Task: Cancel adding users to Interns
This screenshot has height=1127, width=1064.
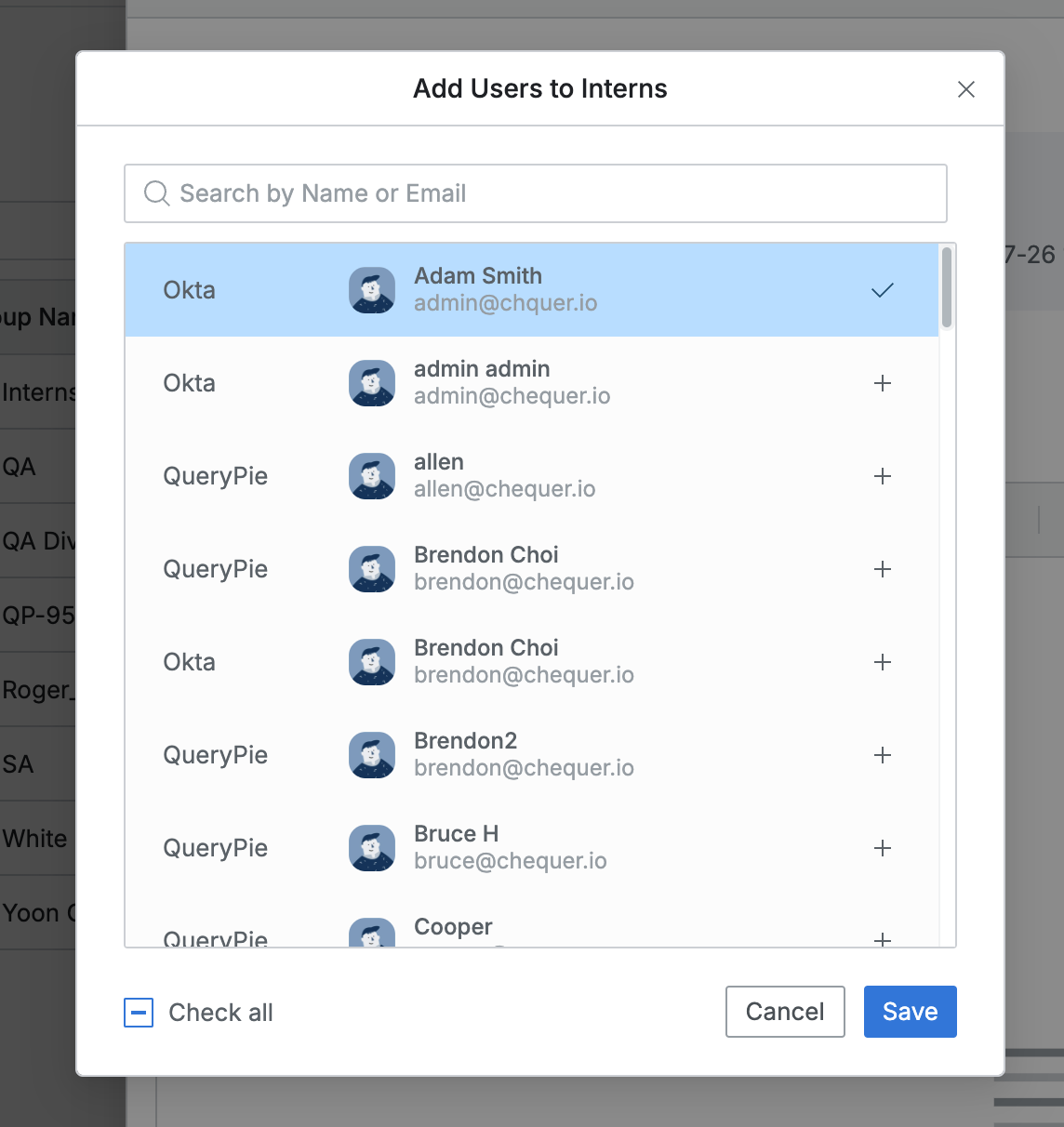Action: click(x=785, y=1012)
